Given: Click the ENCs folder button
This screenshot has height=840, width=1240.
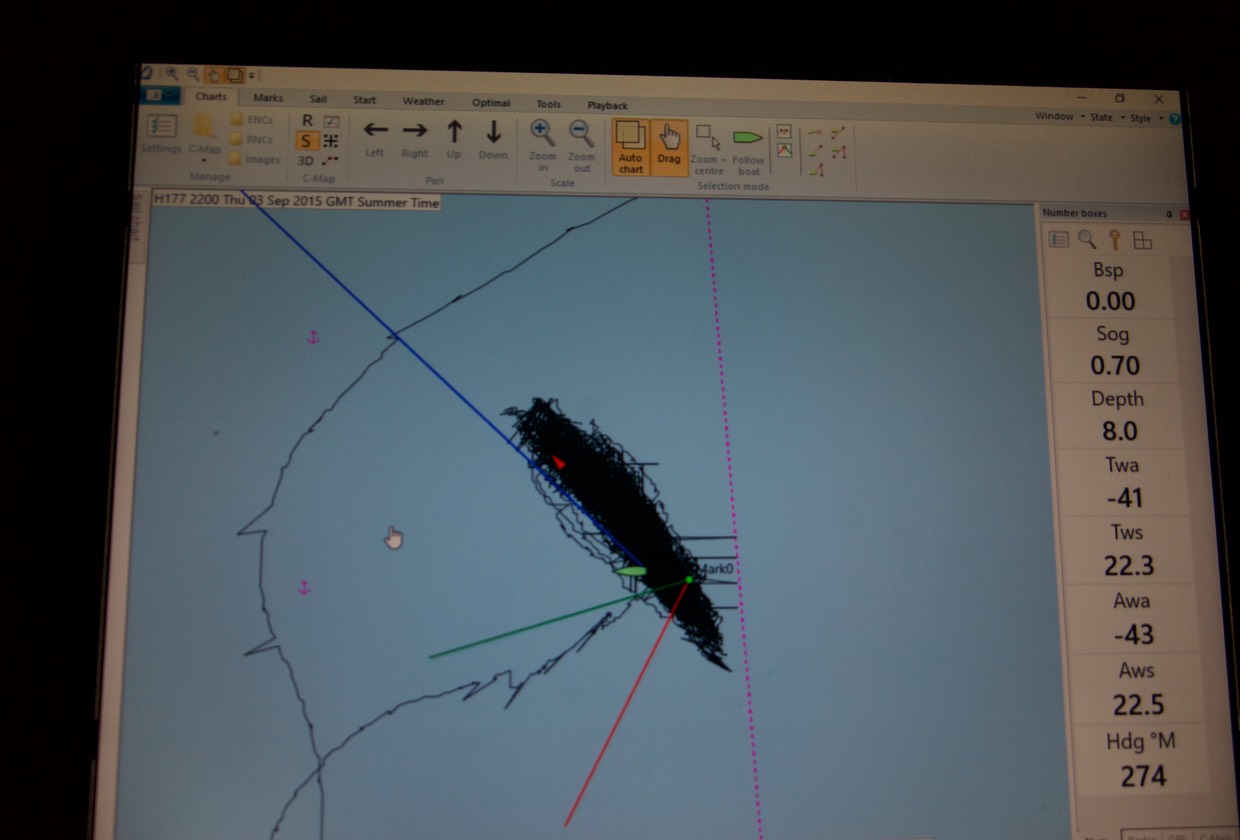Looking at the screenshot, I should click(x=252, y=120).
